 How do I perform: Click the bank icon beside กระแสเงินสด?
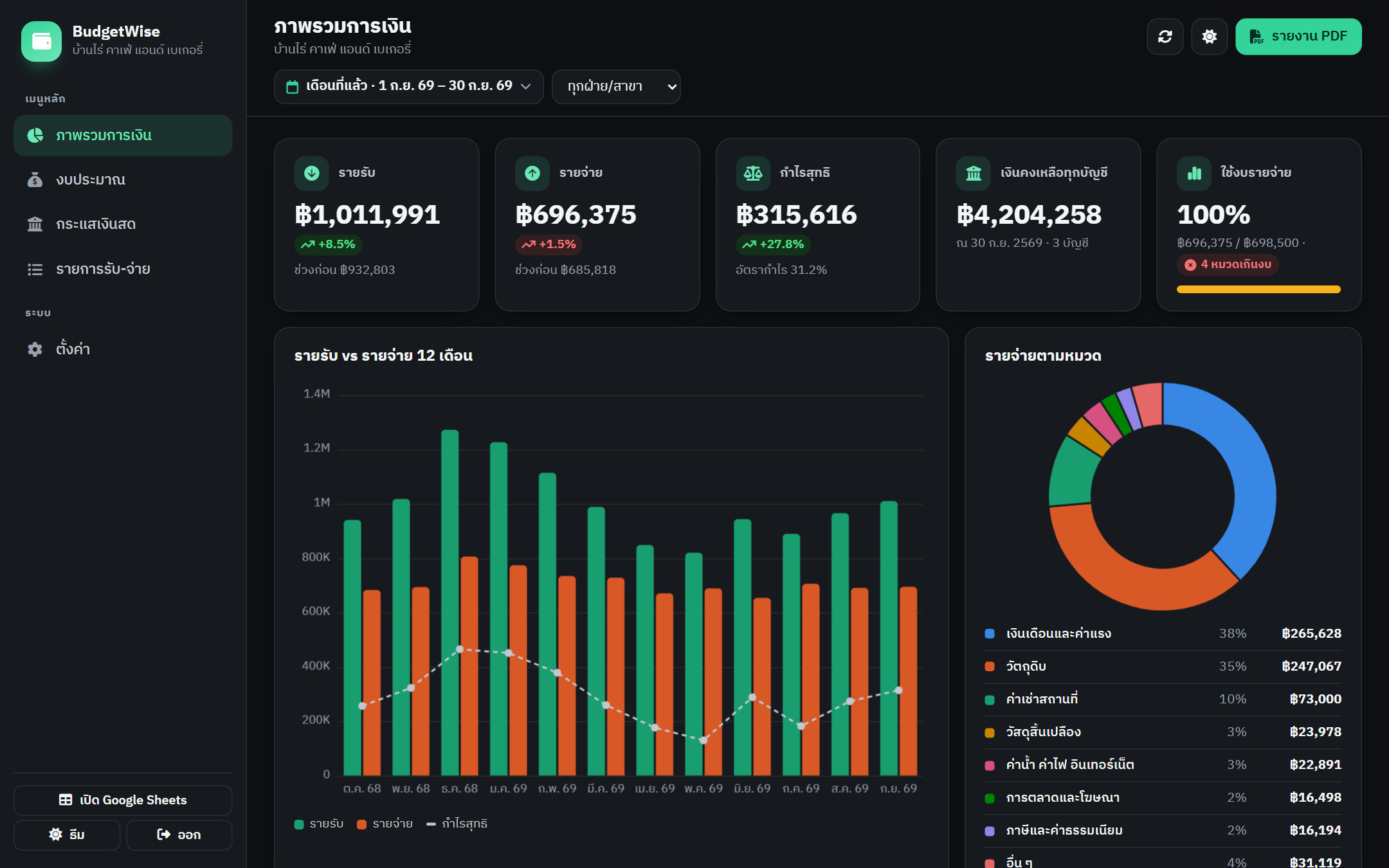tap(35, 224)
